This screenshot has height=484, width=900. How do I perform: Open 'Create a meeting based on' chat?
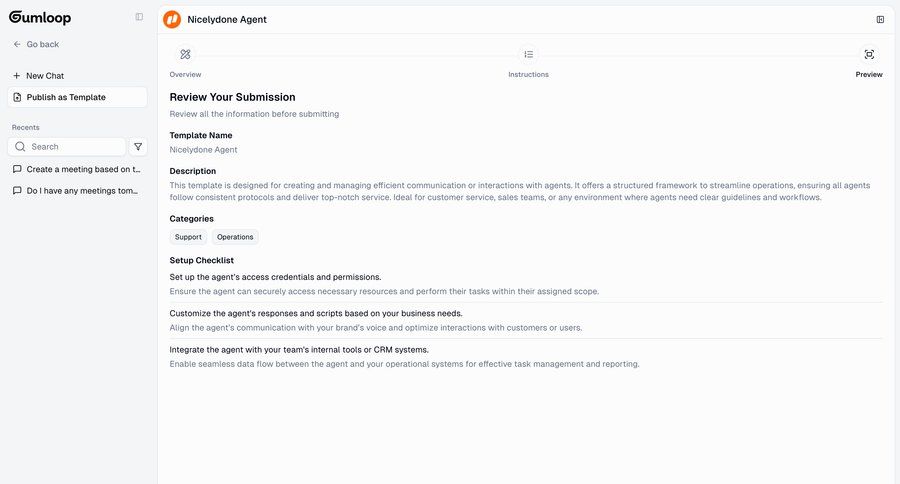[83, 169]
